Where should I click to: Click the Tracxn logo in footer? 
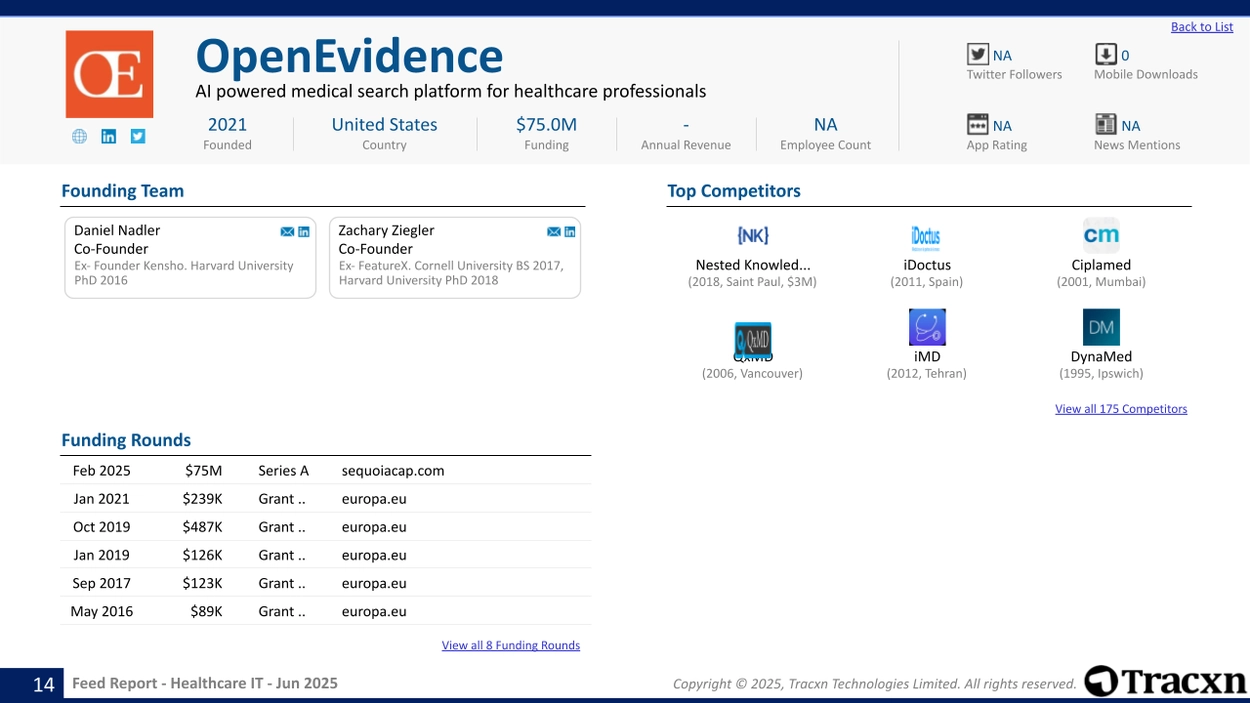click(1166, 681)
